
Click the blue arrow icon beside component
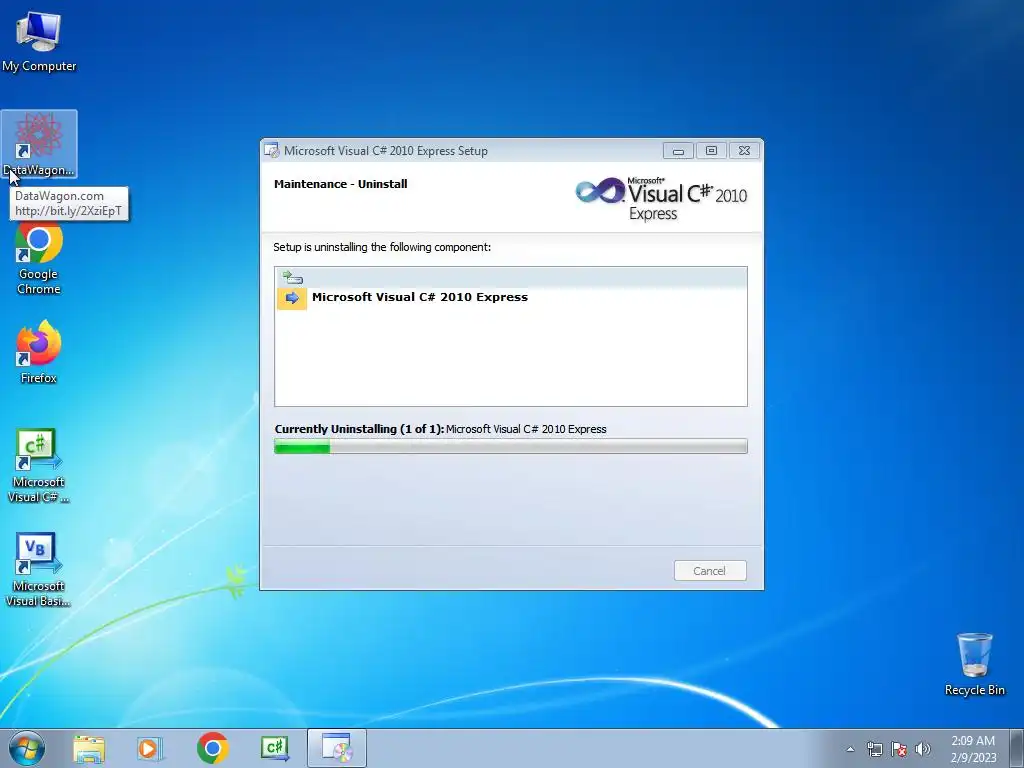(x=292, y=298)
